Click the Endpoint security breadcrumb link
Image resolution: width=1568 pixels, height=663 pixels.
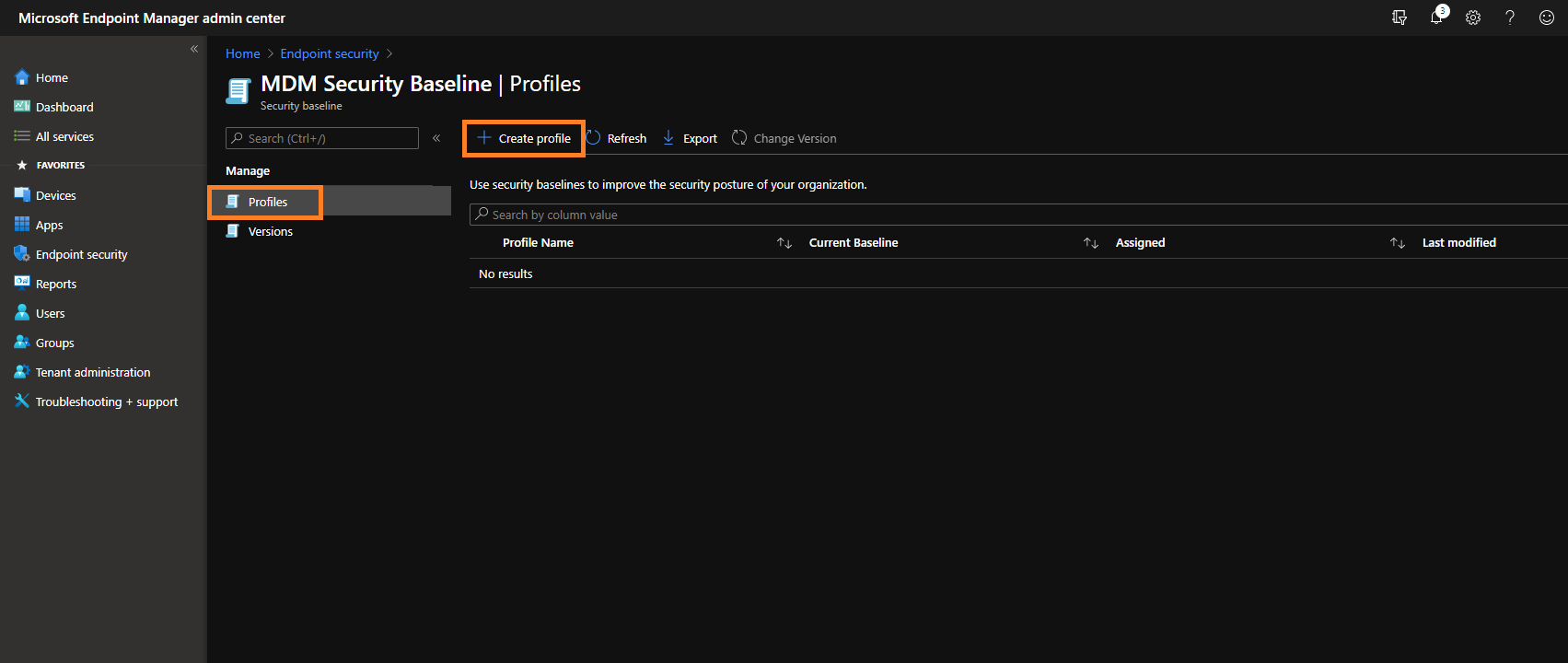pyautogui.click(x=330, y=53)
